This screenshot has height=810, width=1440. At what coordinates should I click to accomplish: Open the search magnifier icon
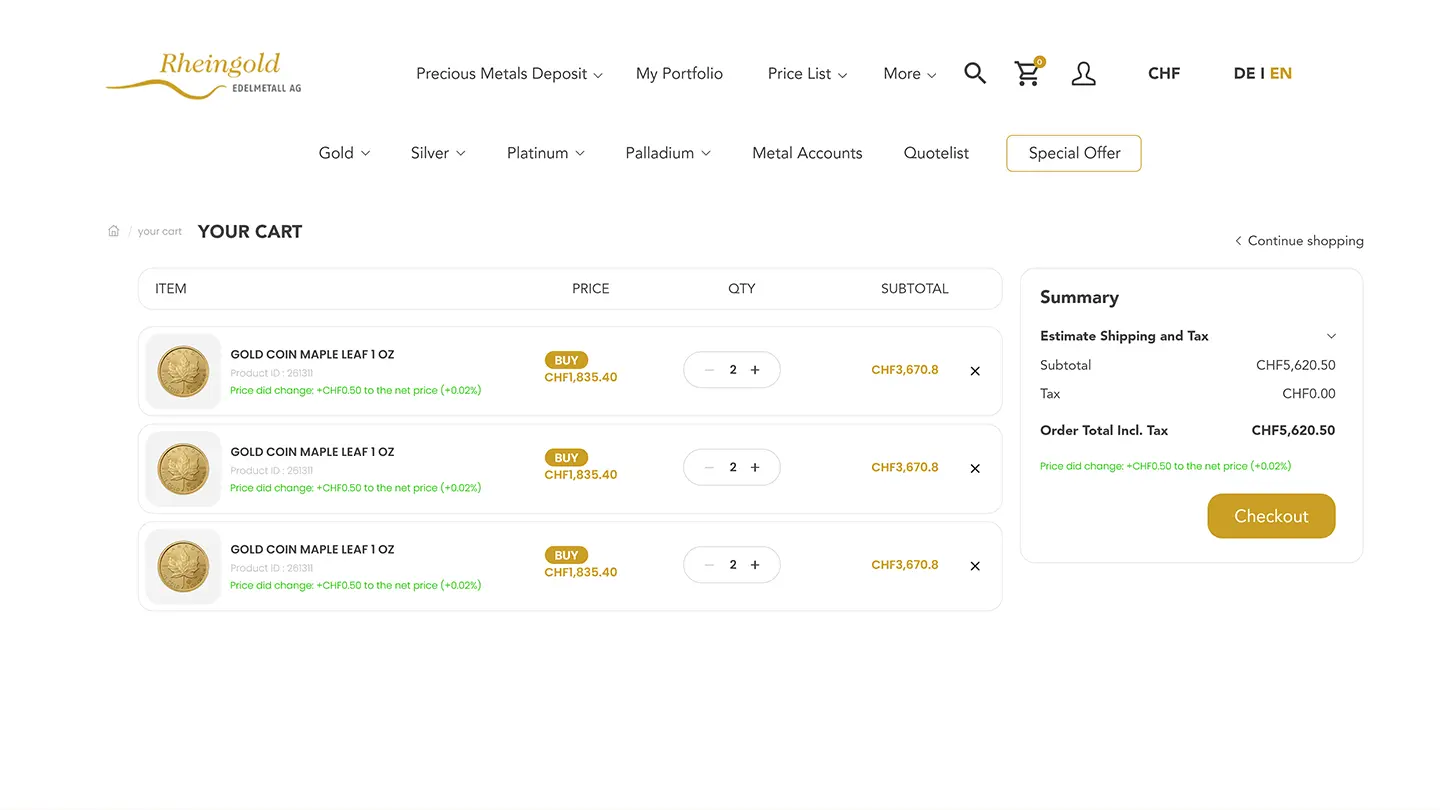pos(975,73)
